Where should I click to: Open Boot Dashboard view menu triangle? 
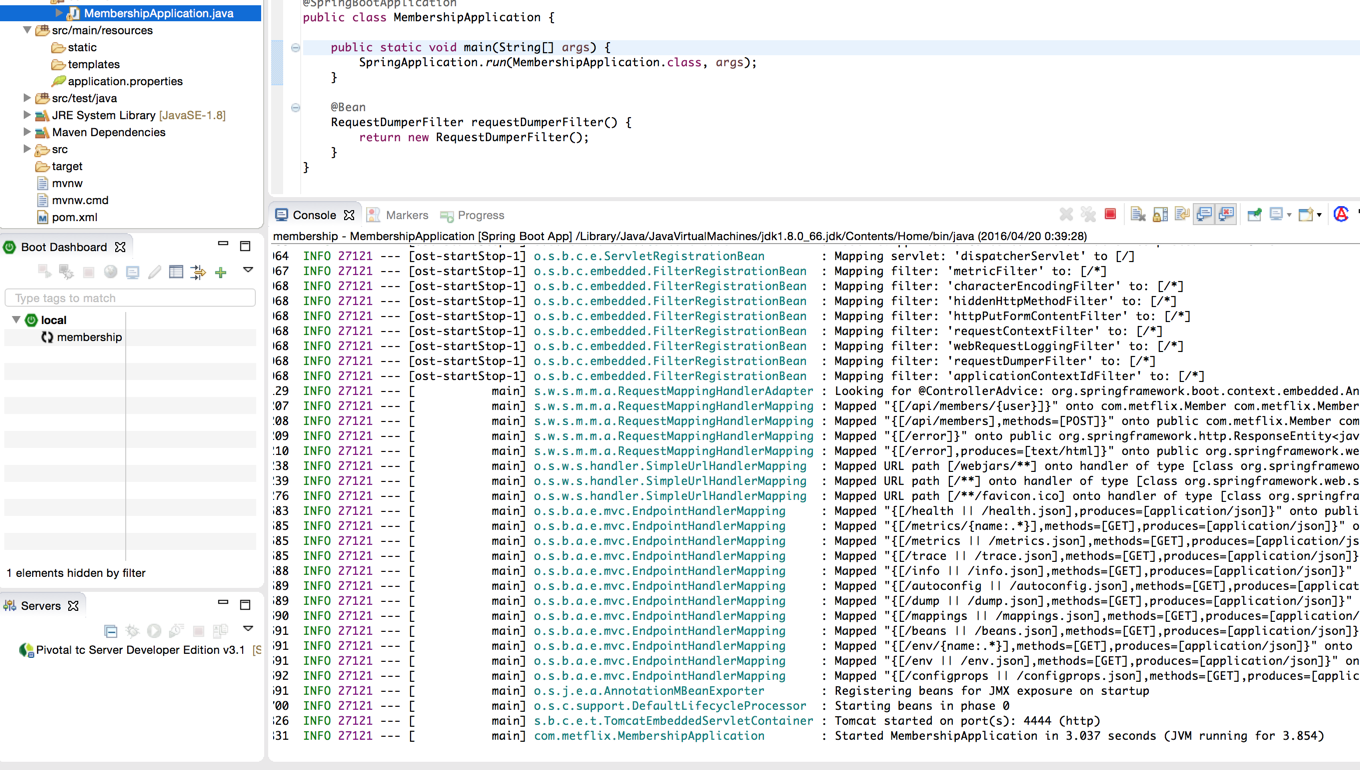(248, 271)
